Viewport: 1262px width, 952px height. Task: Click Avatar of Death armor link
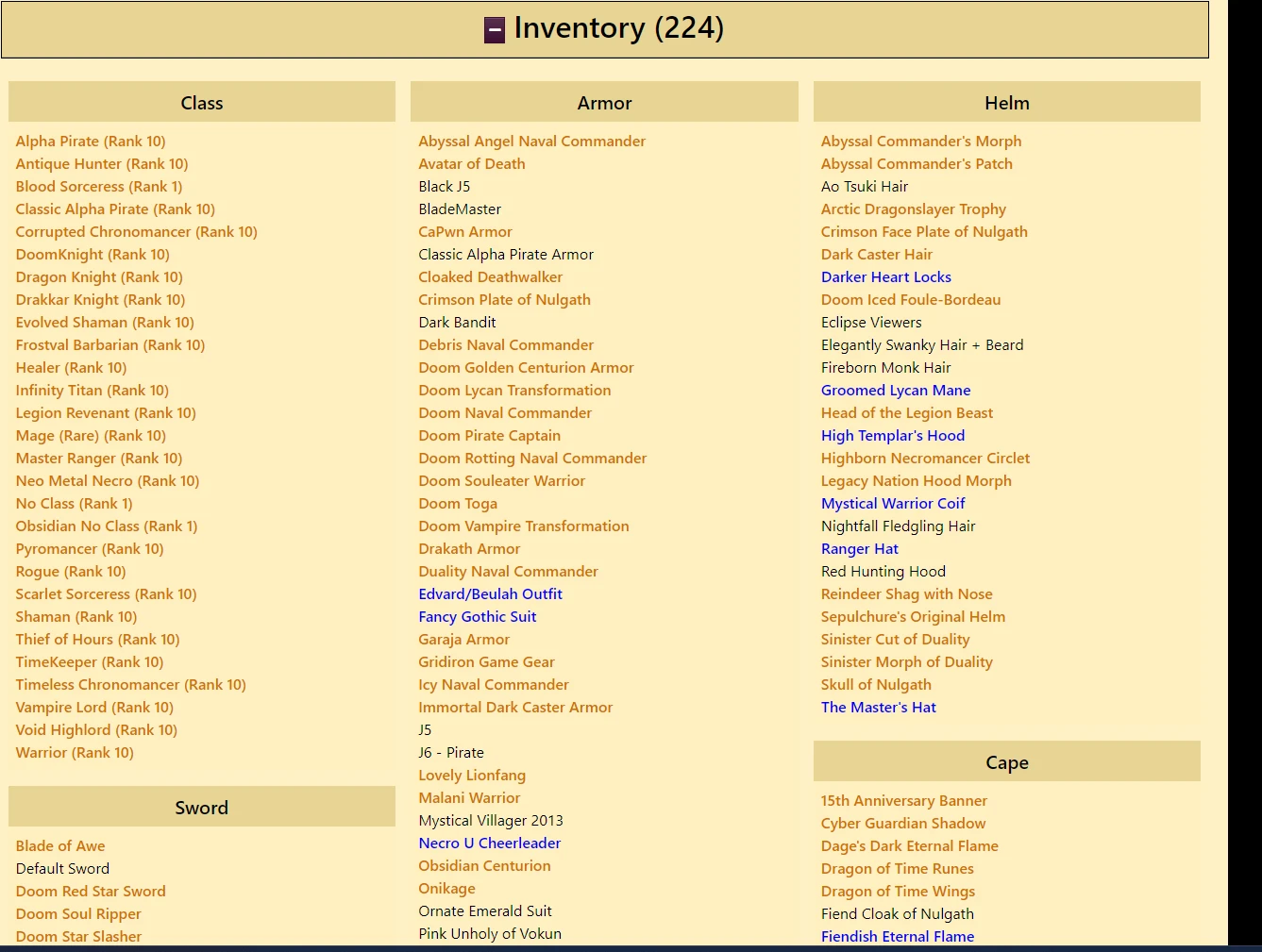pos(472,164)
